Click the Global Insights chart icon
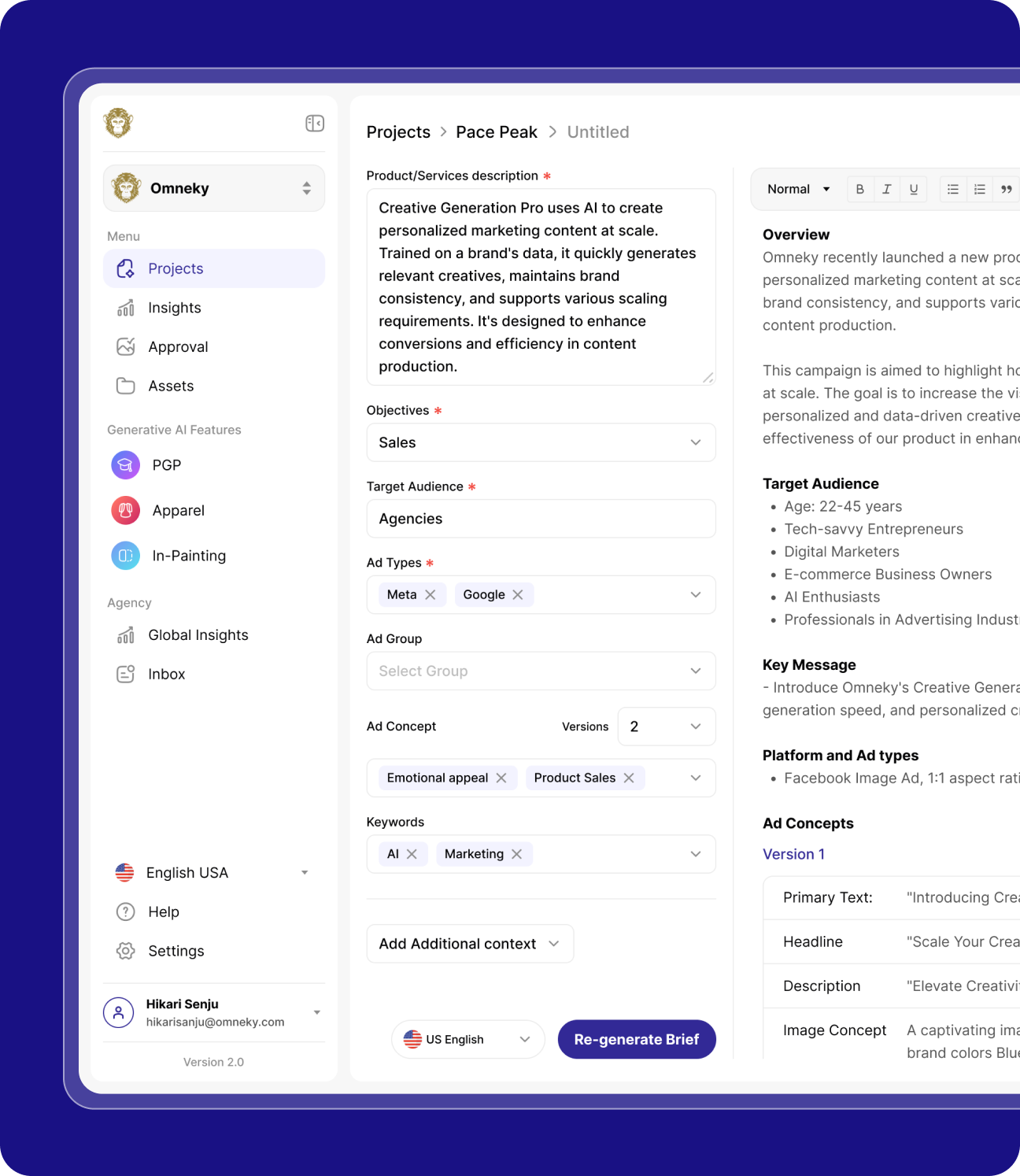The width and height of the screenshot is (1020, 1176). 125,635
